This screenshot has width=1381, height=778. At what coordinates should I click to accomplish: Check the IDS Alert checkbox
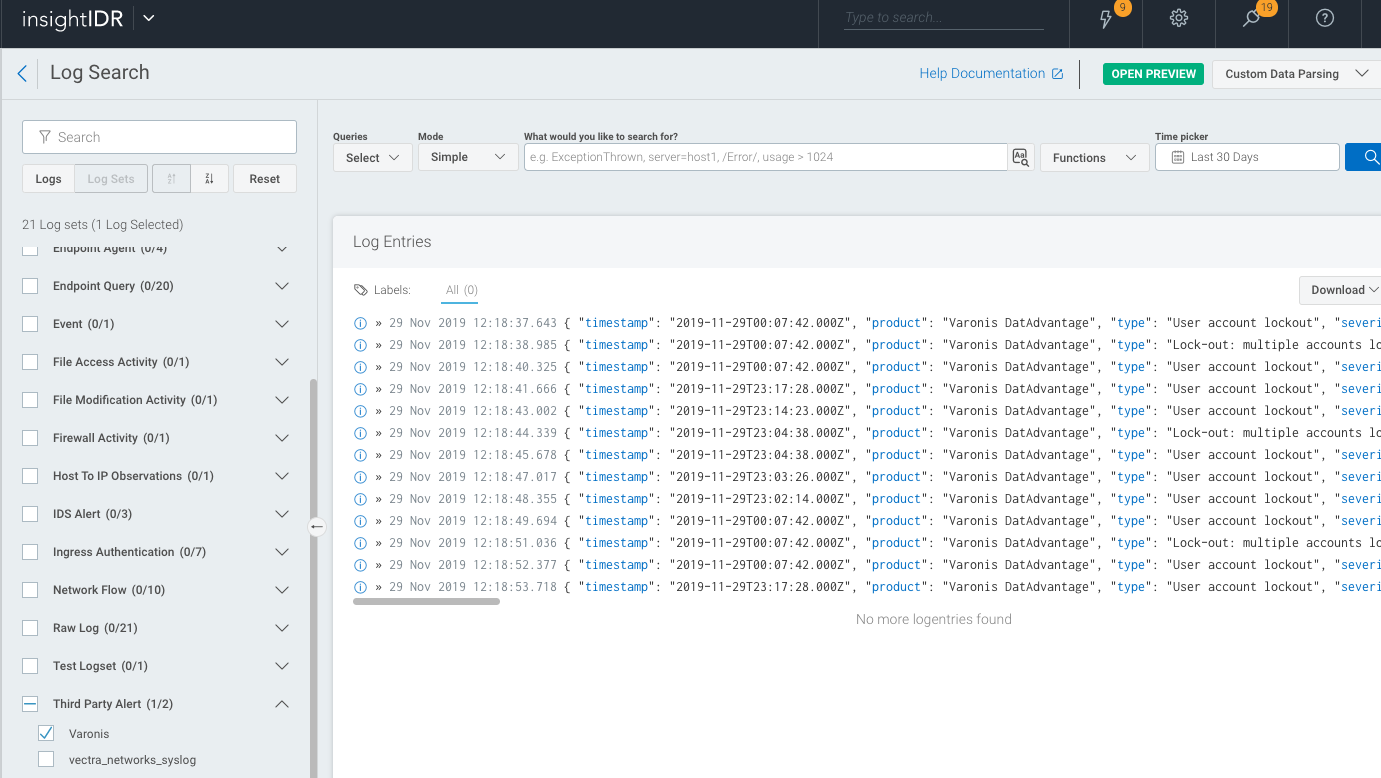coord(30,514)
